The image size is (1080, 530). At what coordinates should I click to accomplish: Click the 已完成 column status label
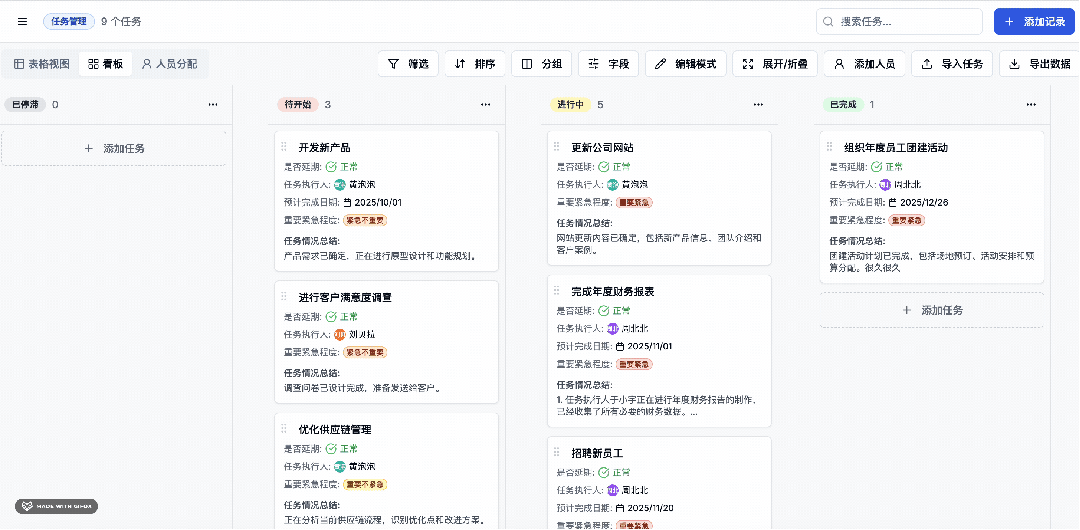click(x=843, y=105)
